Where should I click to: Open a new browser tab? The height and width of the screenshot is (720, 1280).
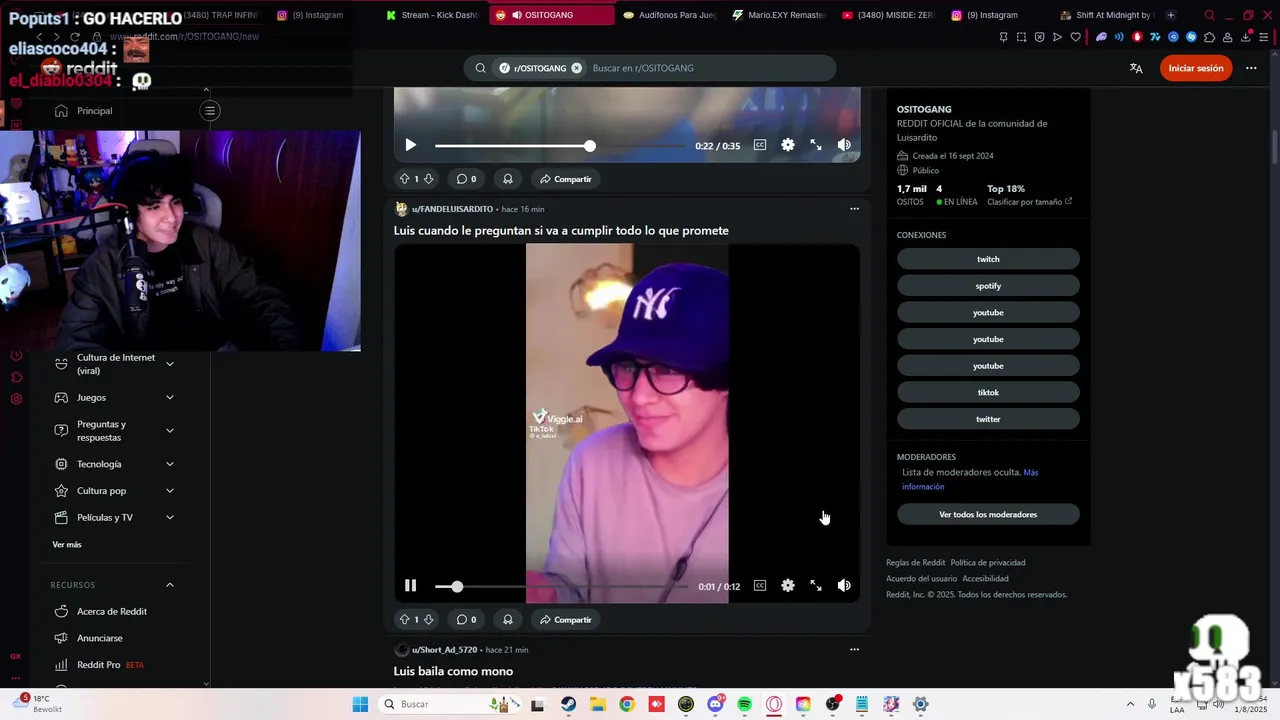[1171, 15]
